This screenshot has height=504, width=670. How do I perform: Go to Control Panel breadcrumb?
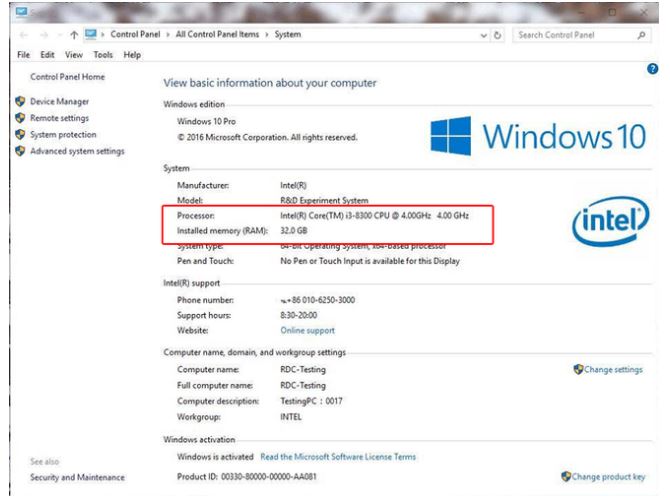coord(135,34)
